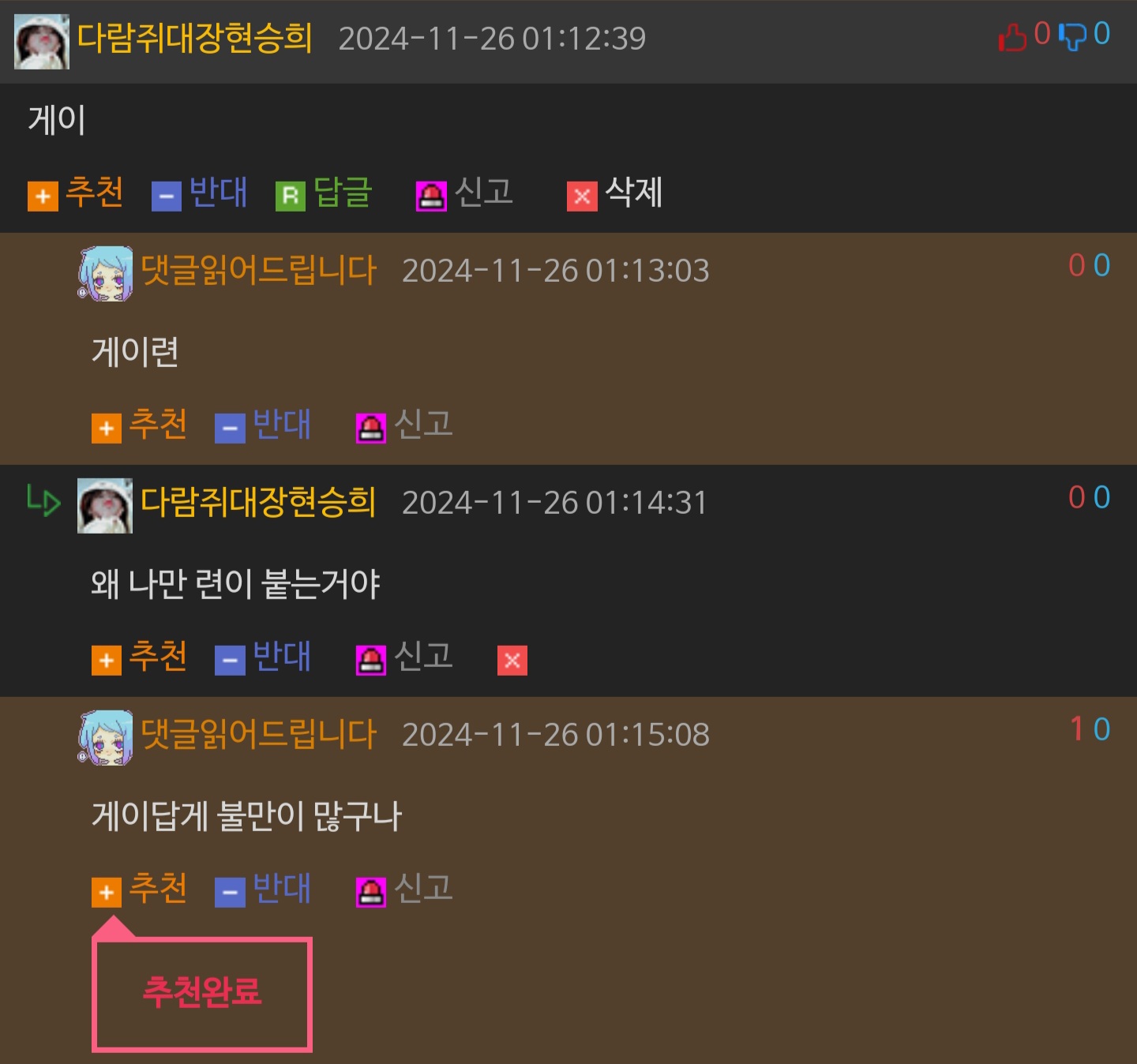This screenshot has height=1064, width=1137.
Task: Click 반대 on the 게이련 reply
Action: point(263,425)
